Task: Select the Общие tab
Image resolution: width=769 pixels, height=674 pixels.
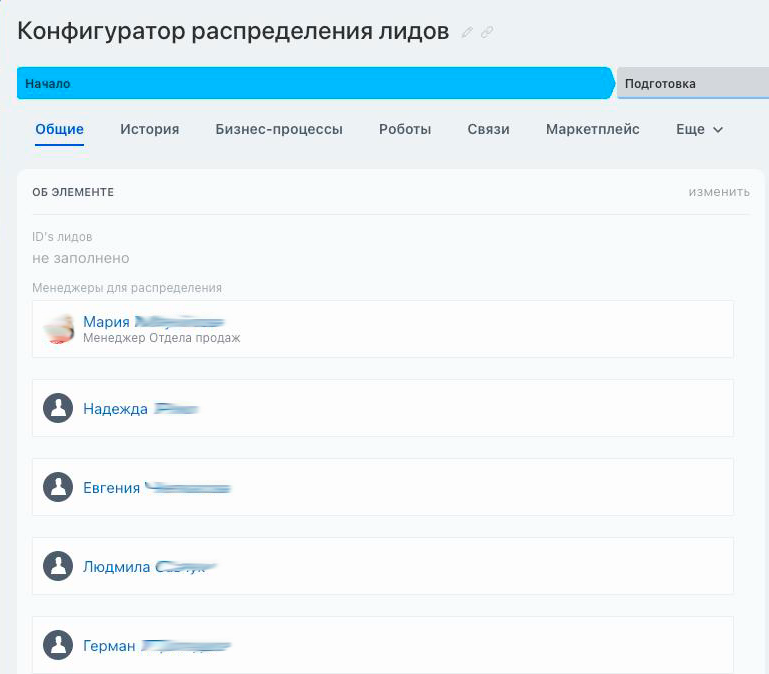Action: (59, 129)
